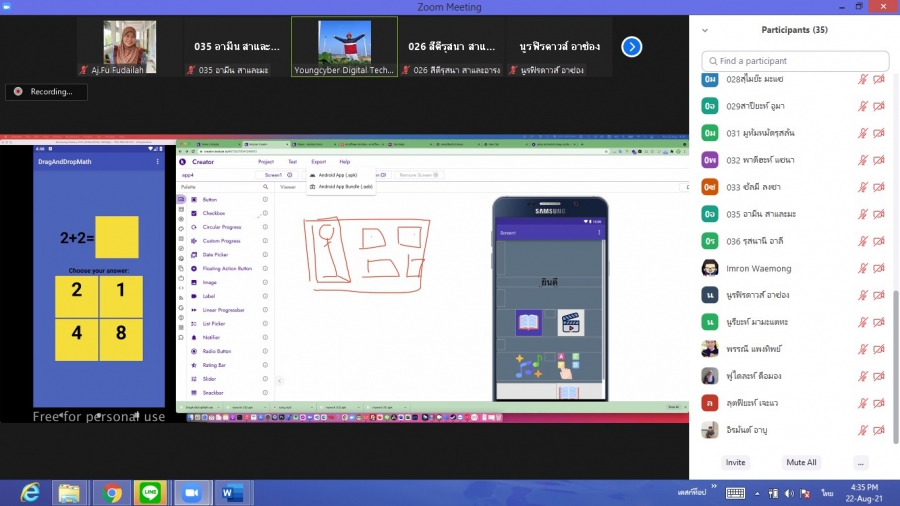Open Google Chrome from the taskbar
This screenshot has height=506, width=900.
(x=112, y=492)
